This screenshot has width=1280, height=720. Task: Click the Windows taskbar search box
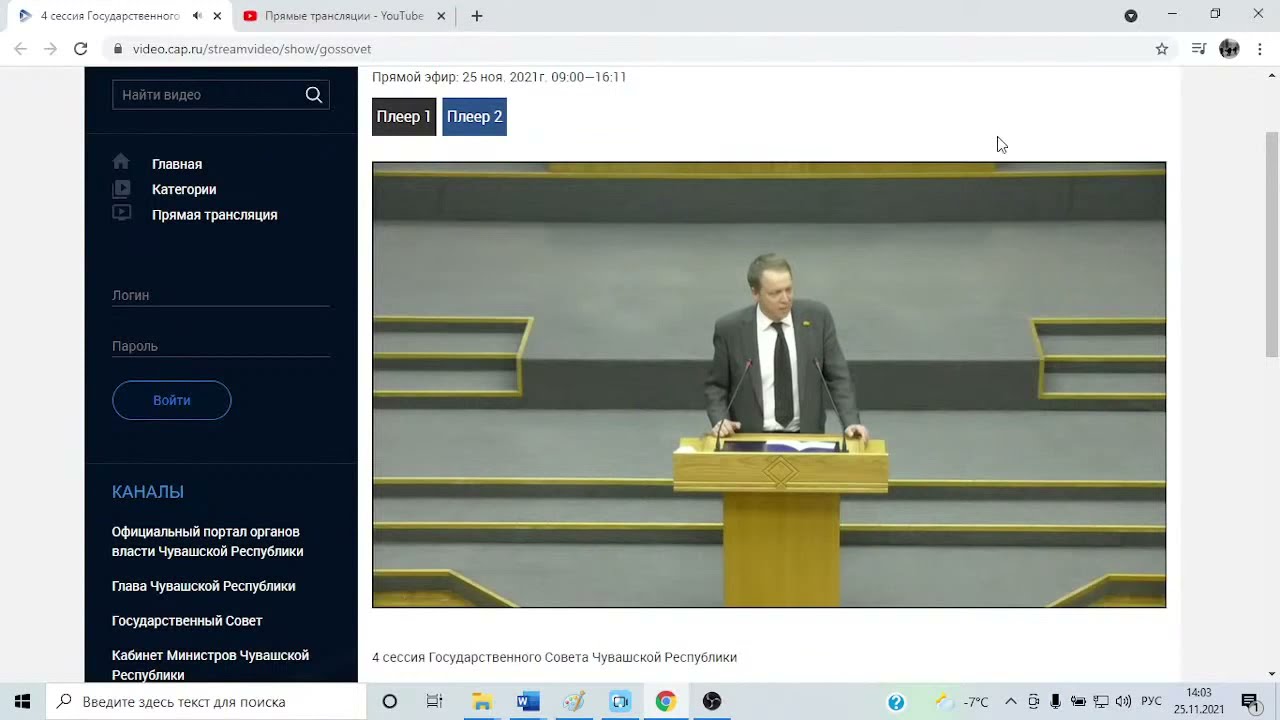(207, 701)
